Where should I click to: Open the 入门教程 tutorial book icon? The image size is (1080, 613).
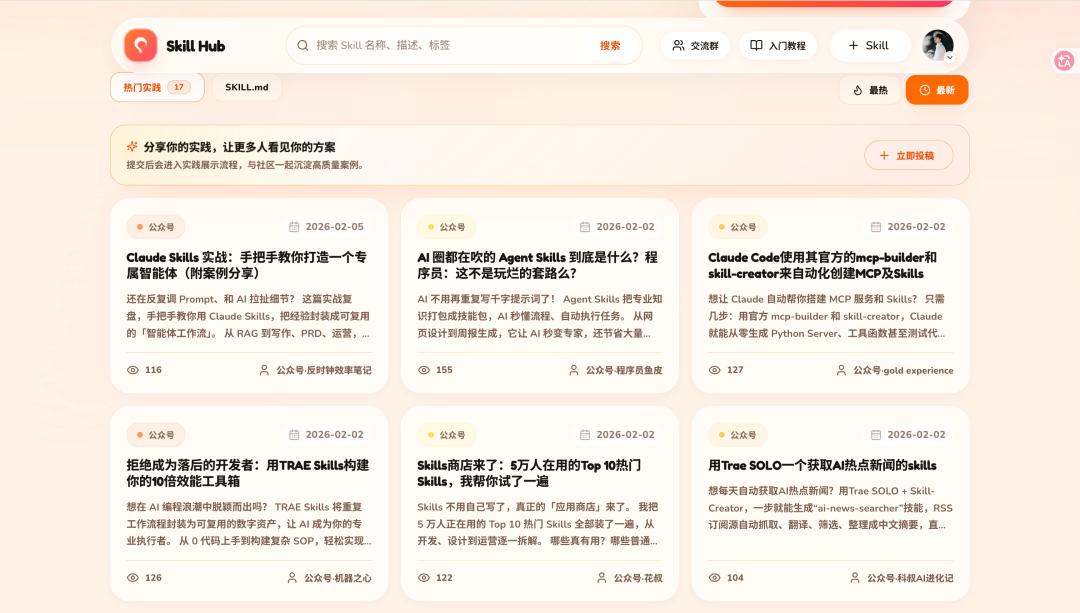click(757, 45)
